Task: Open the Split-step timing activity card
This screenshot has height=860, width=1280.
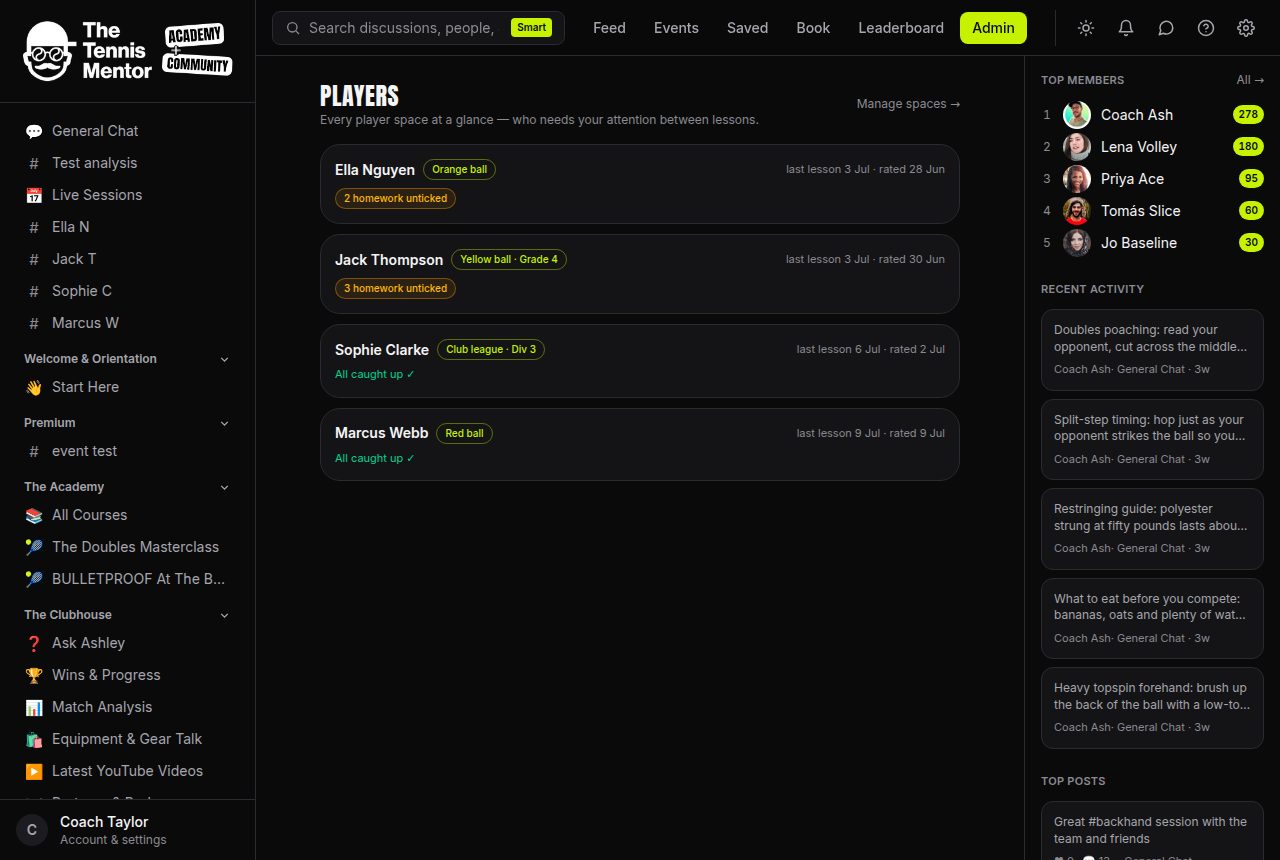Action: pyautogui.click(x=1152, y=439)
